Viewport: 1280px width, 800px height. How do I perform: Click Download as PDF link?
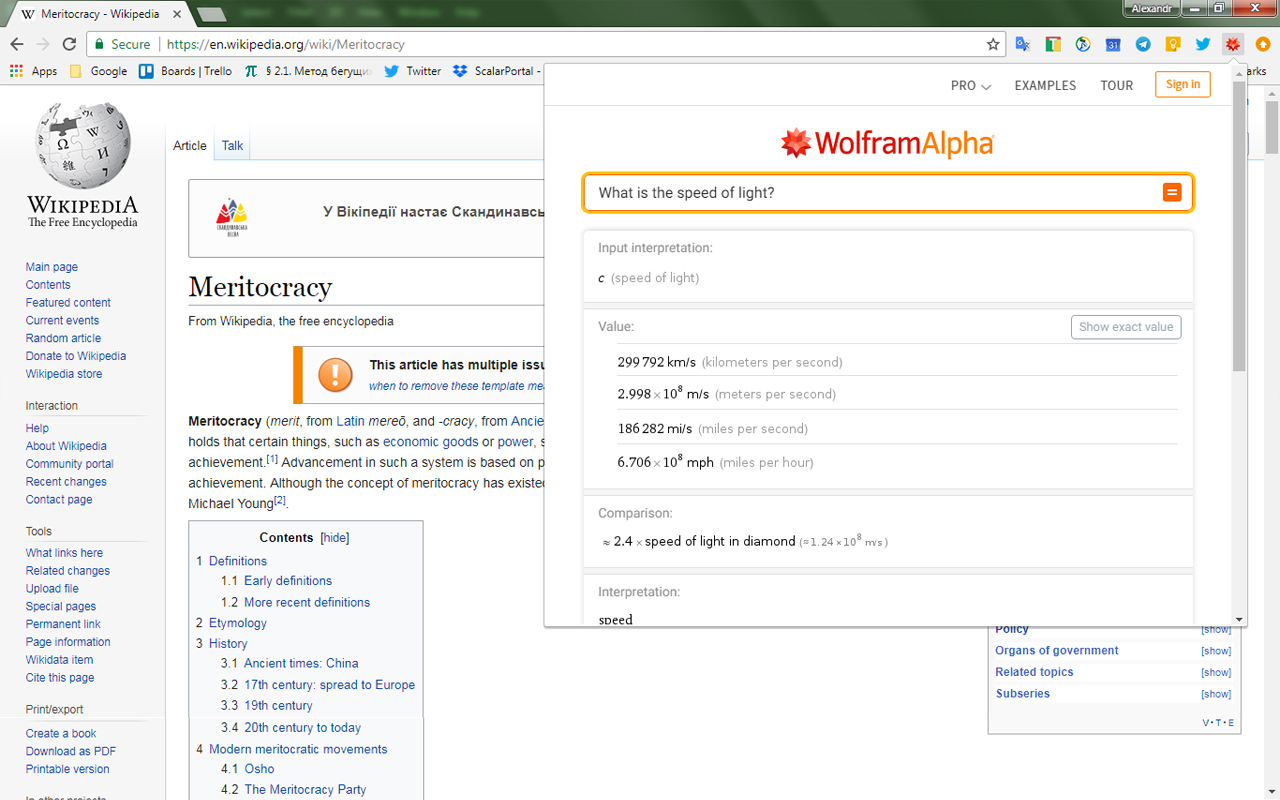tap(71, 751)
